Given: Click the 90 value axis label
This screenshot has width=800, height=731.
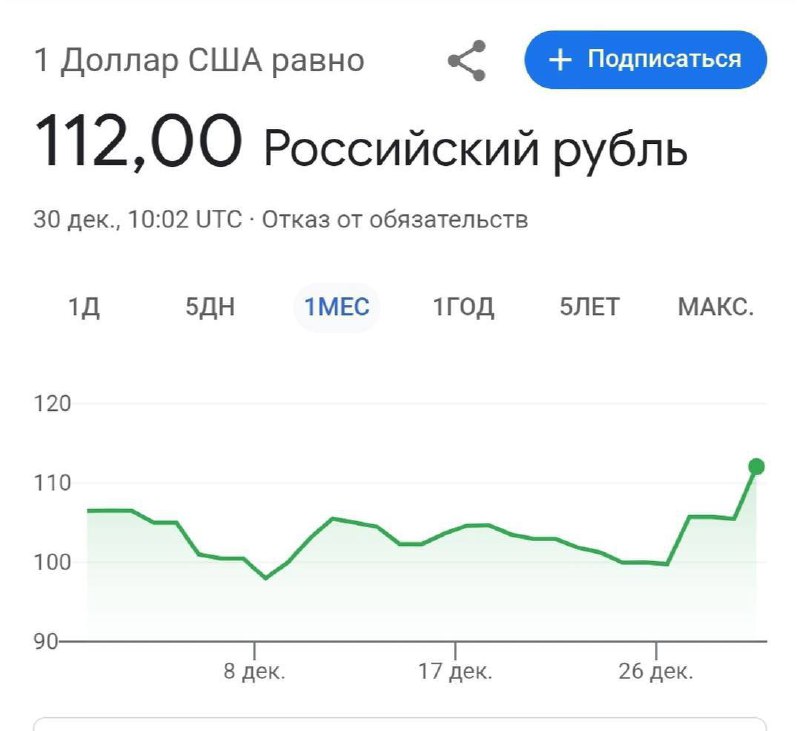Looking at the screenshot, I should 47,640.
